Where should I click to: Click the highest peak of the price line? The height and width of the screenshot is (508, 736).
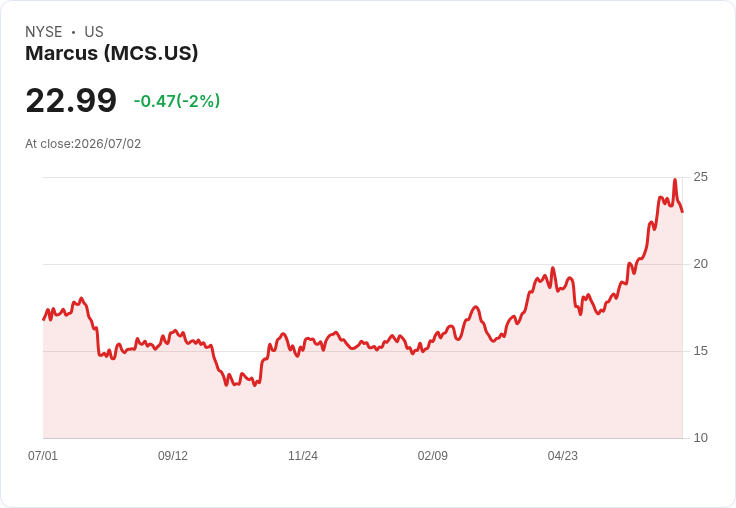675,180
